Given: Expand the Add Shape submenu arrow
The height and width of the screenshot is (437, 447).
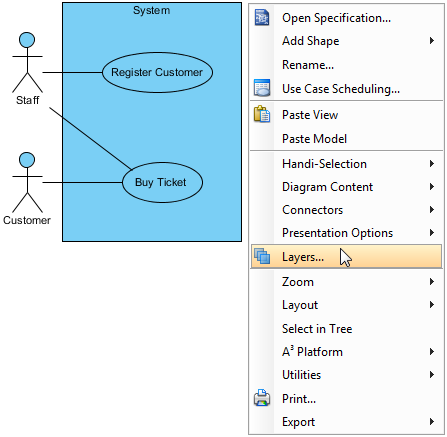Looking at the screenshot, I should pos(432,41).
